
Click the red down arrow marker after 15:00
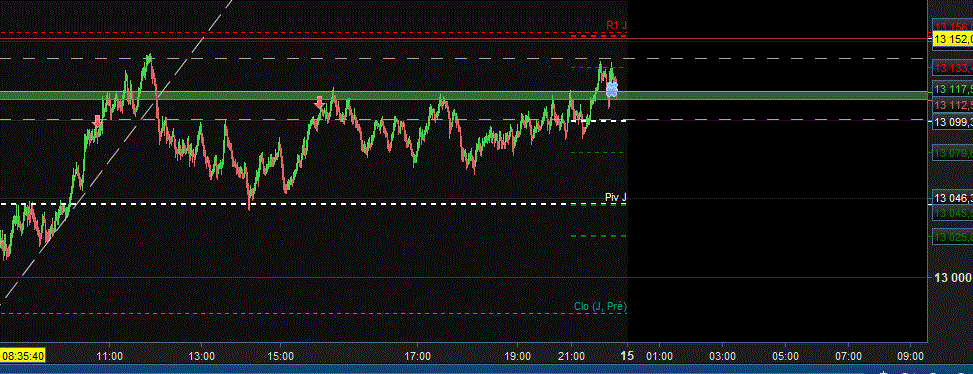[x=320, y=102]
